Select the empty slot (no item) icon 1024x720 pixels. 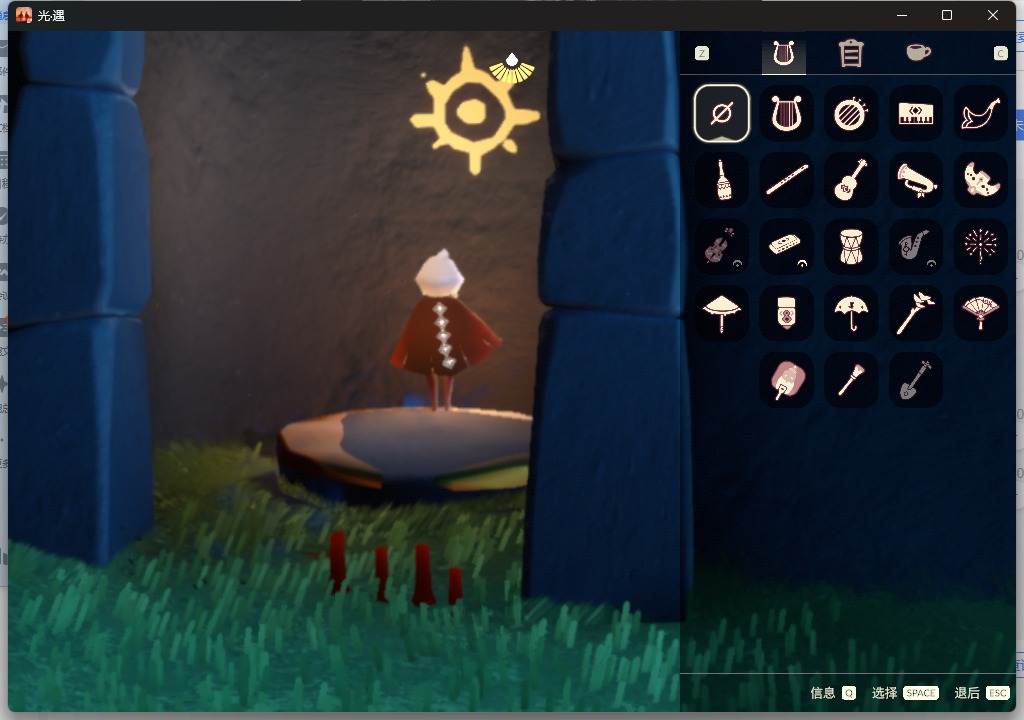(722, 114)
